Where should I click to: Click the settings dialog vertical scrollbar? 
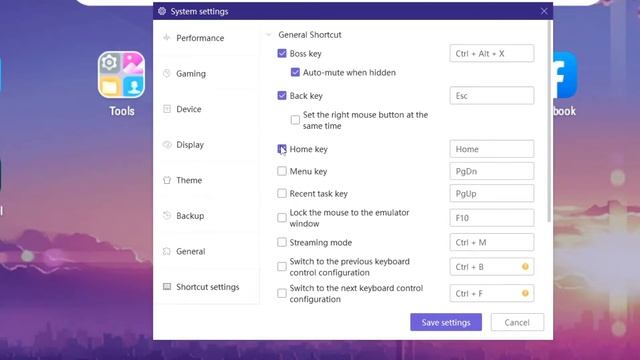click(x=549, y=122)
